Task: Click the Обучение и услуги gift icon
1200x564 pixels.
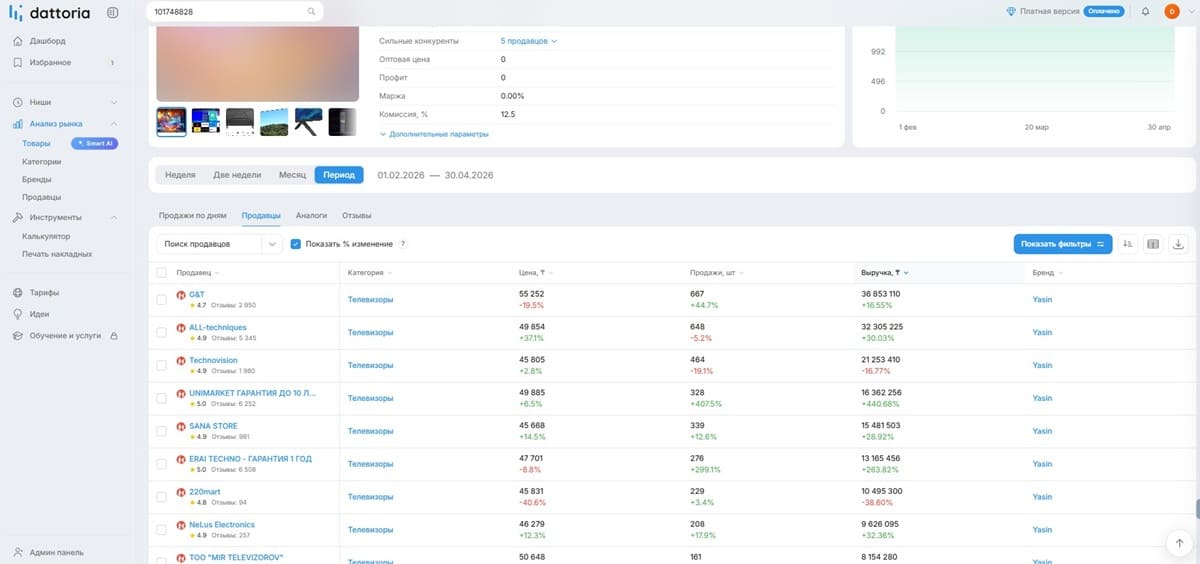Action: coord(18,336)
